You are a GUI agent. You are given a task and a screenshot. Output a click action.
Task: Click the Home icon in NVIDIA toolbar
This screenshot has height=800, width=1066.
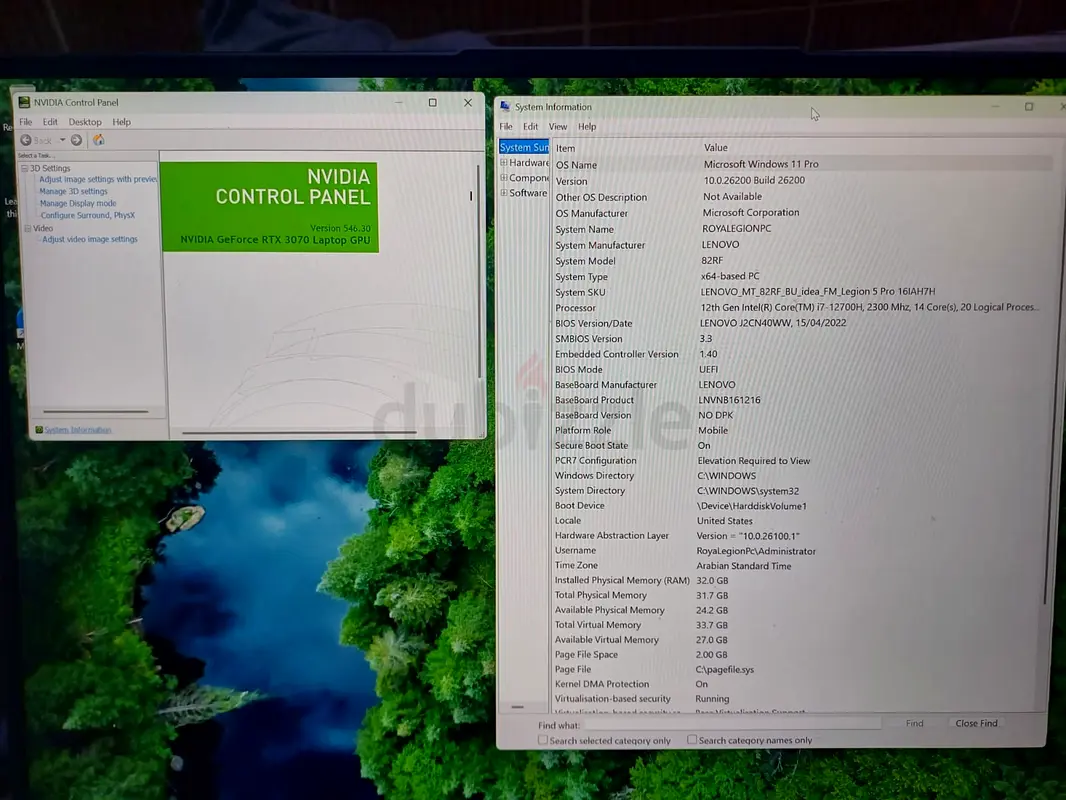99,140
